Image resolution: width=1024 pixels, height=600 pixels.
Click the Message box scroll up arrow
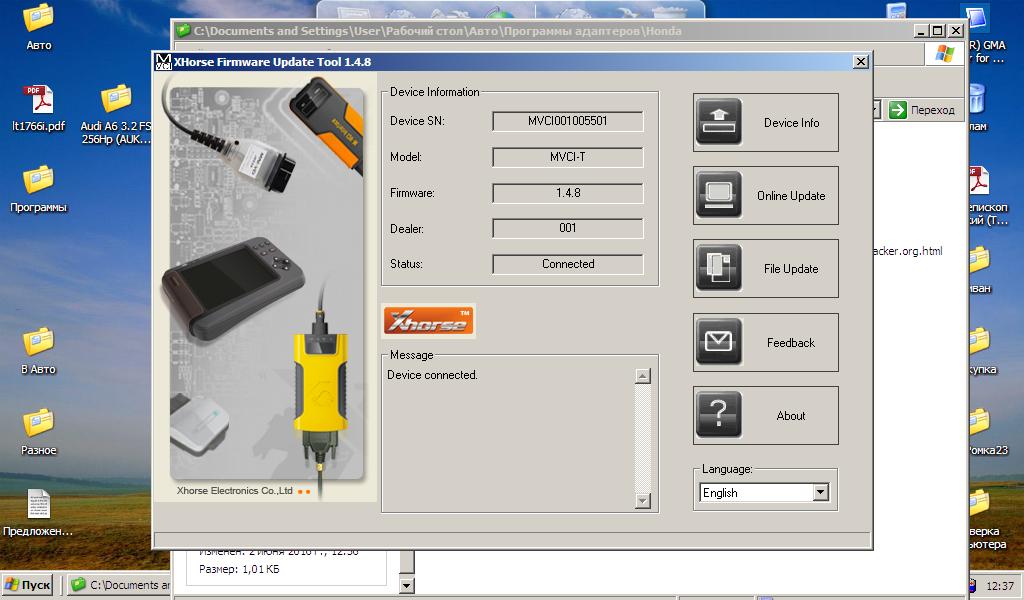(x=643, y=375)
